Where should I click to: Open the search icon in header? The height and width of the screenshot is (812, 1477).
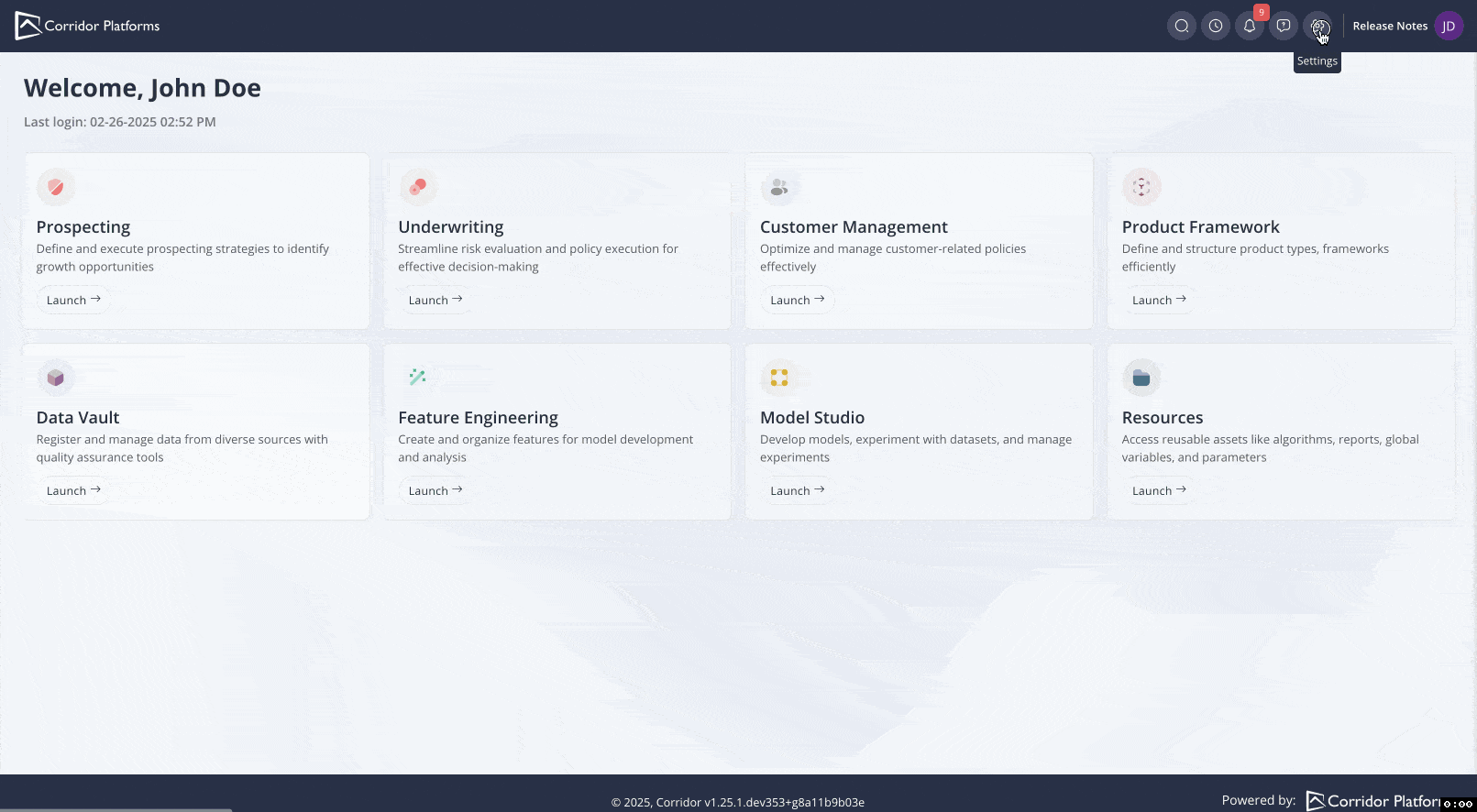pyautogui.click(x=1182, y=26)
